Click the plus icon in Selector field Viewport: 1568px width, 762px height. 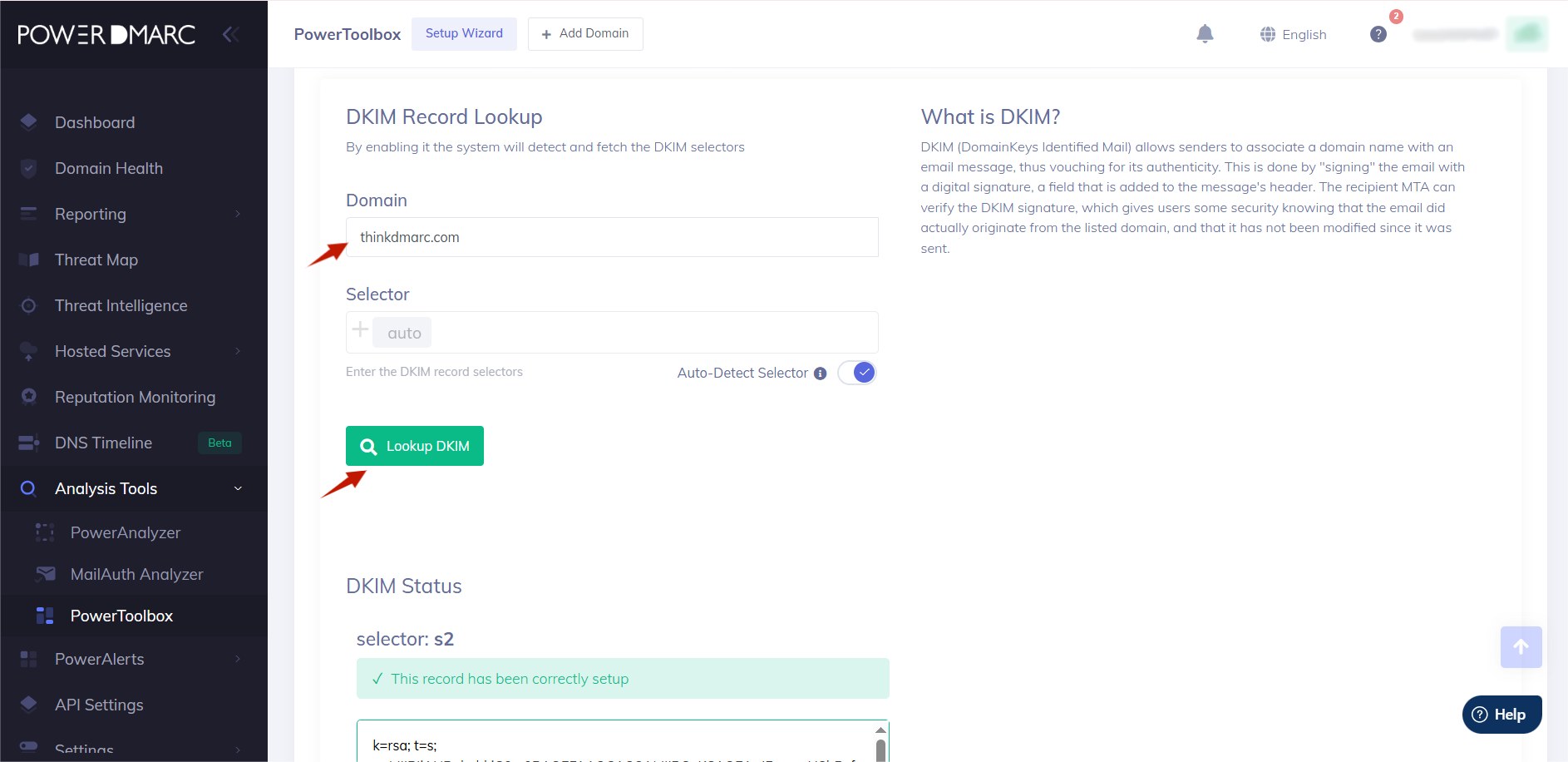[360, 329]
